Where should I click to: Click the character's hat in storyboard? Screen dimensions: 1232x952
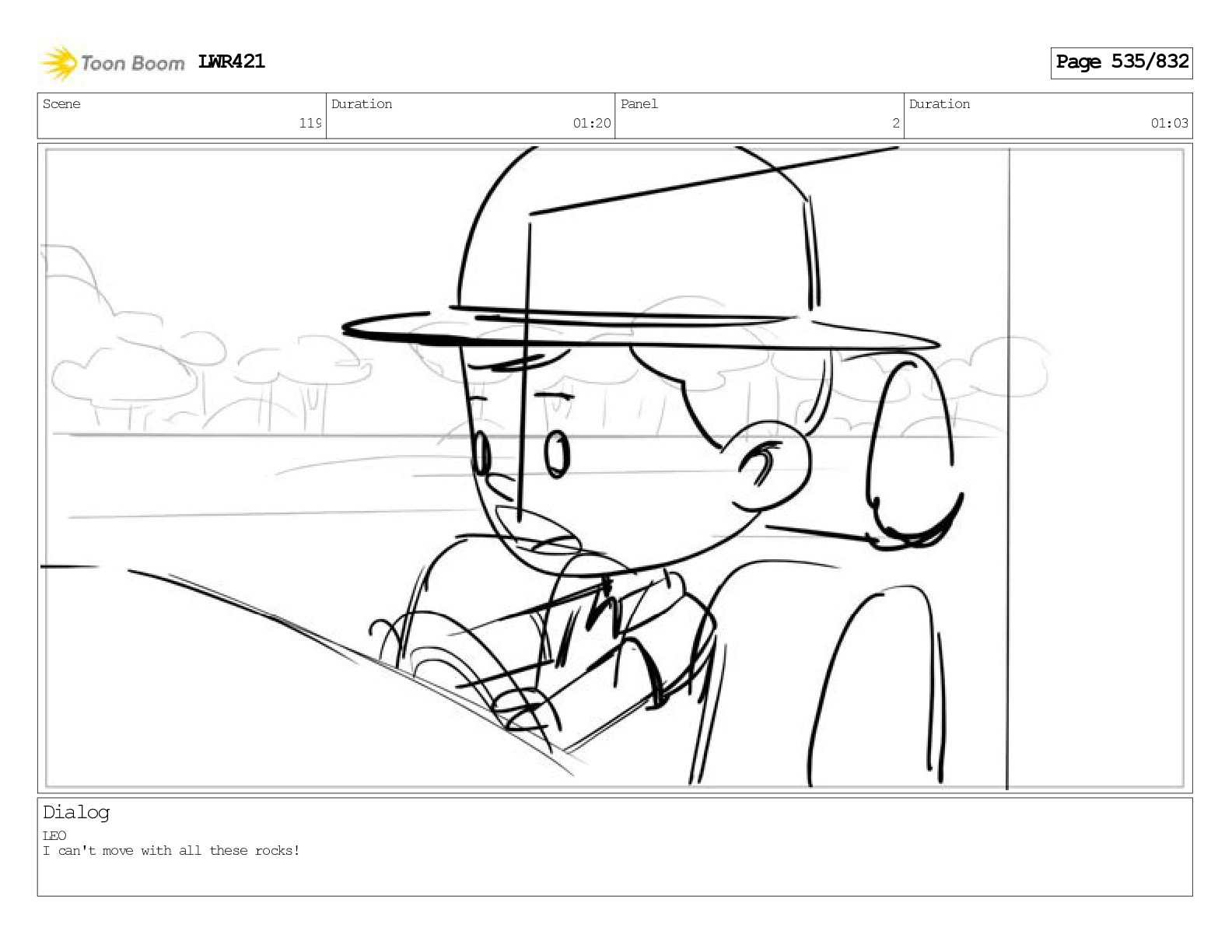(640, 249)
